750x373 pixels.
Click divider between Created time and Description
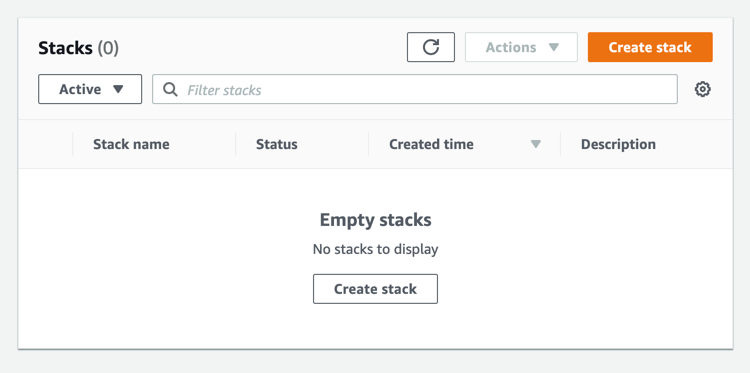pos(560,144)
